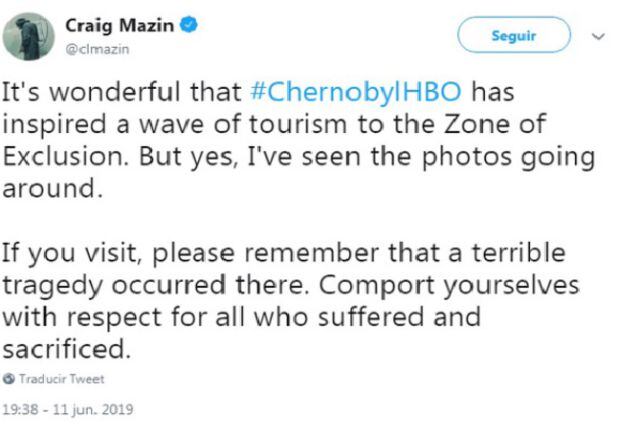Click the word "around." in the tweet
The width and height of the screenshot is (640, 434).
tap(54, 189)
